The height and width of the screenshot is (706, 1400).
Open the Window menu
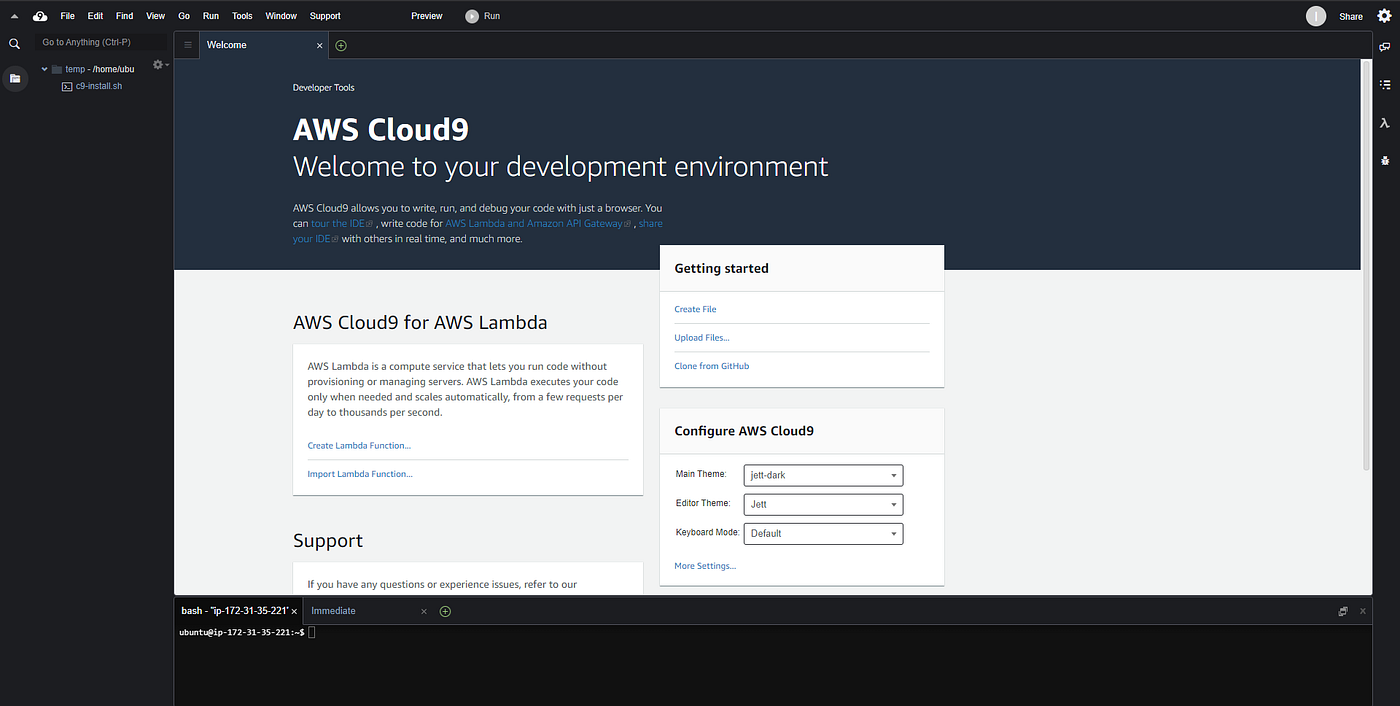click(x=281, y=16)
